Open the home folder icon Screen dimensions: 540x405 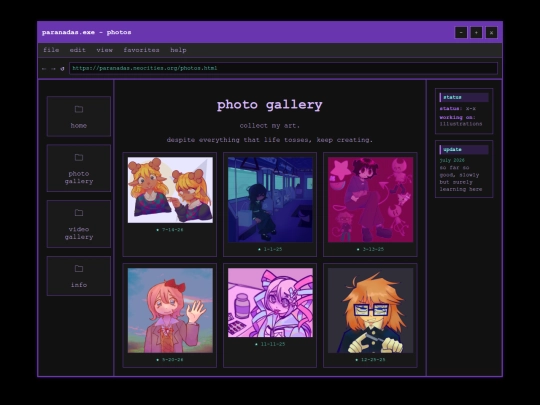(79, 109)
